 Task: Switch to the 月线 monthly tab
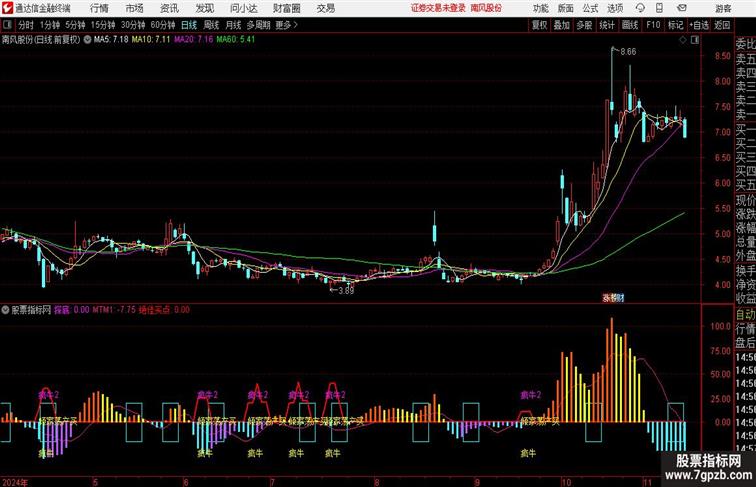click(x=233, y=25)
